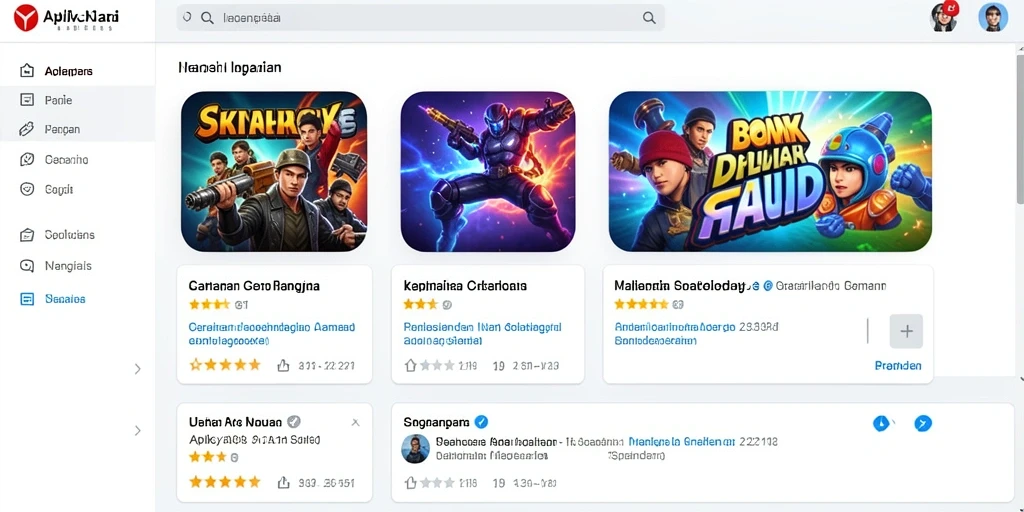This screenshot has height=512, width=1024.
Task: Expand the upper sidebar chevron arrow
Action: point(138,369)
